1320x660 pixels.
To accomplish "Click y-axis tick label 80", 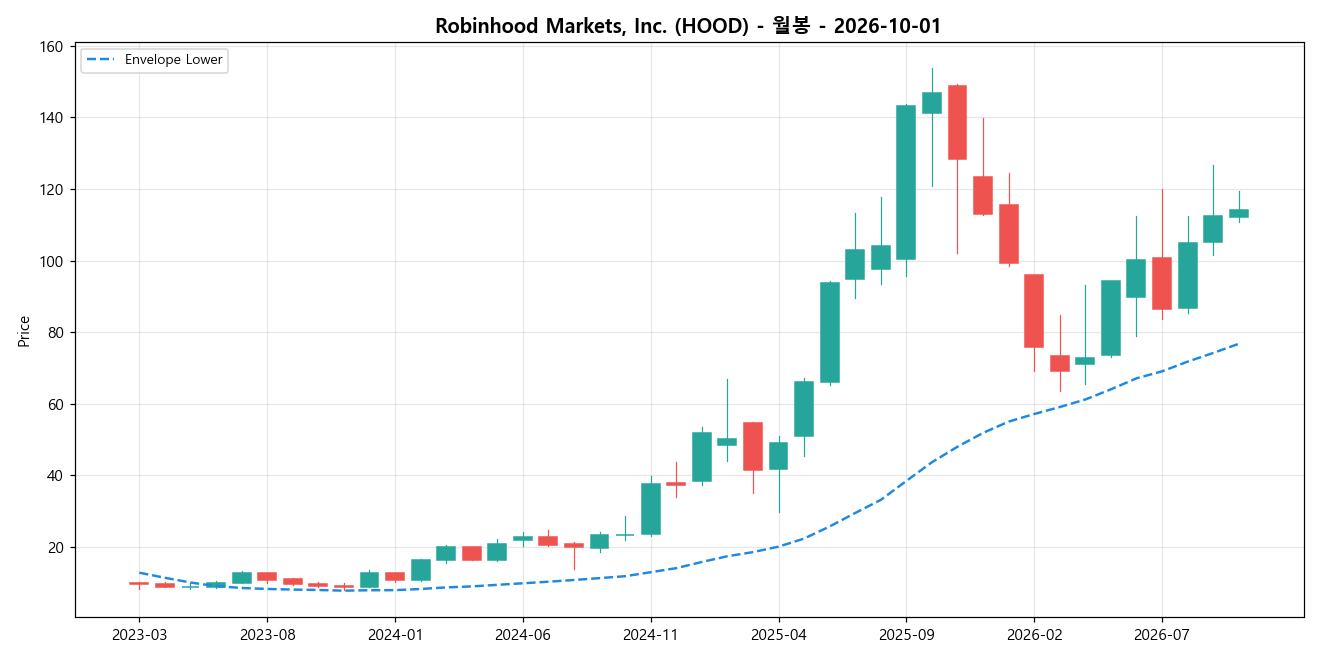I will coord(57,333).
